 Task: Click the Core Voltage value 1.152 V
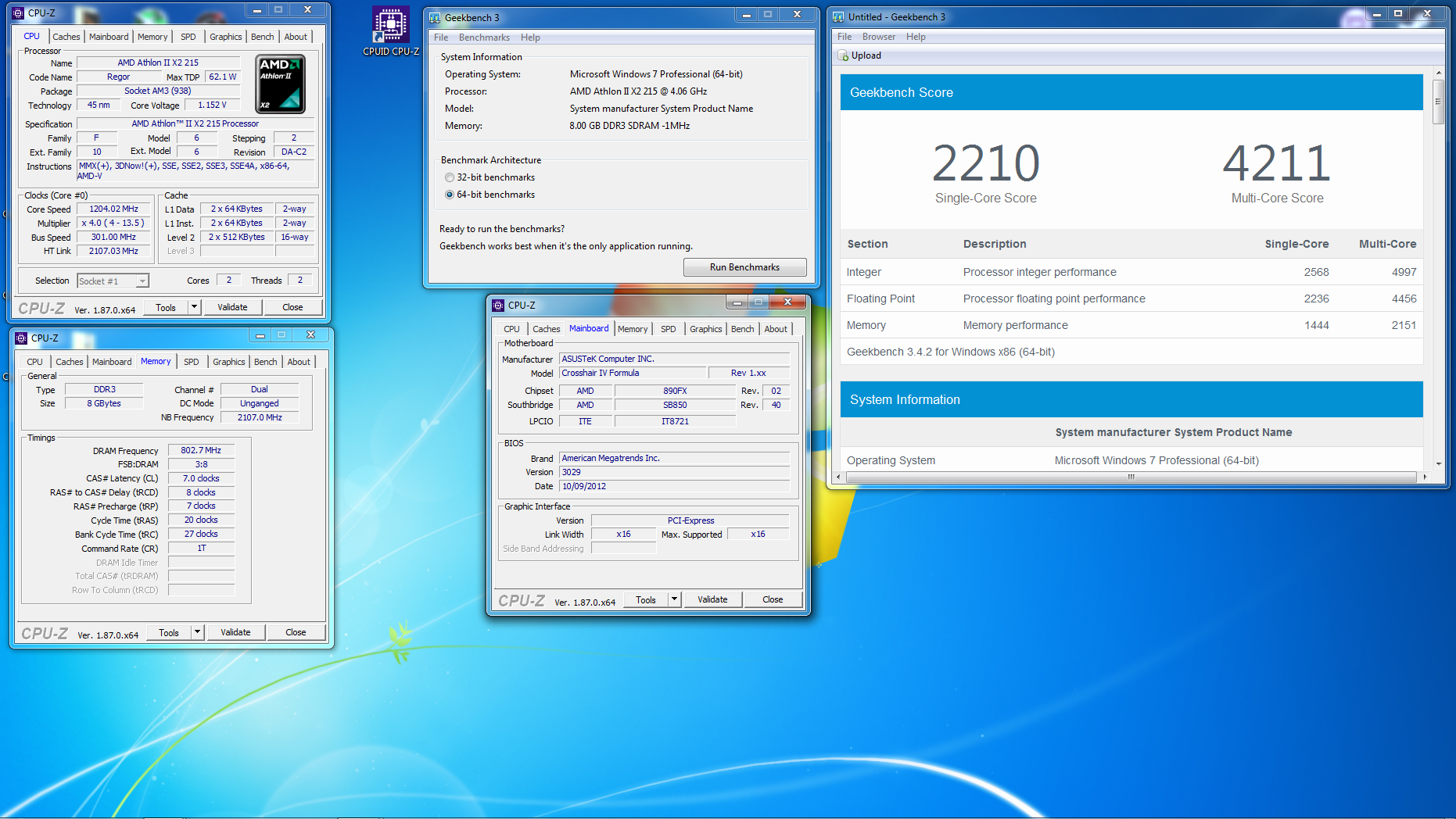pos(212,105)
